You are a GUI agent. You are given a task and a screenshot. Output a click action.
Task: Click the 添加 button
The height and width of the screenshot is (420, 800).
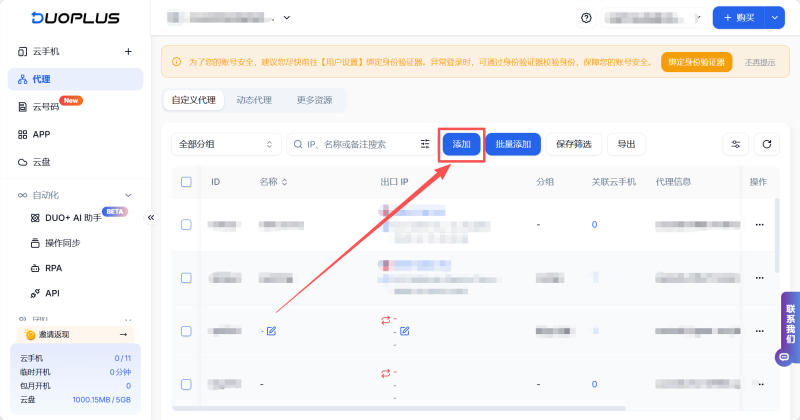tap(461, 144)
